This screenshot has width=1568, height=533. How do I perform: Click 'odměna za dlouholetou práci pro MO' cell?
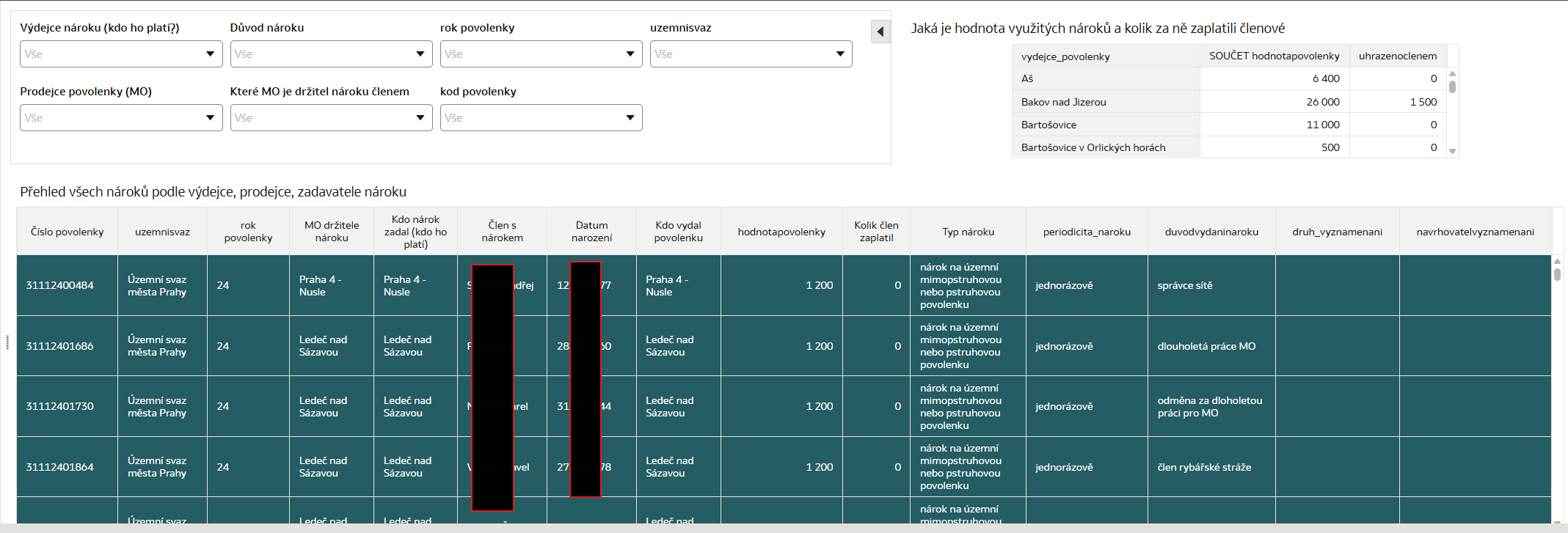(1210, 406)
